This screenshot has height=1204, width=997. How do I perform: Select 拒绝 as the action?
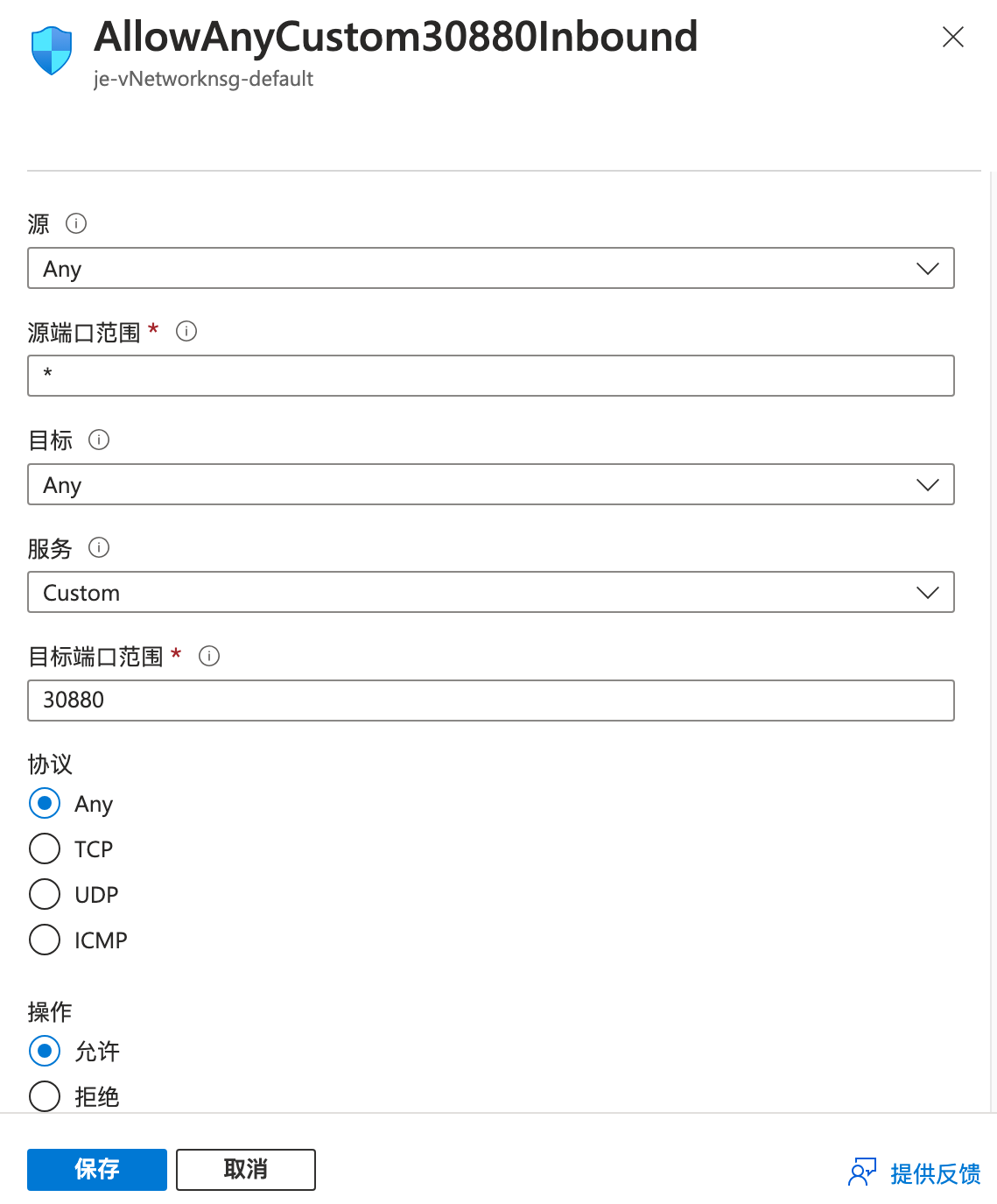click(x=45, y=1096)
